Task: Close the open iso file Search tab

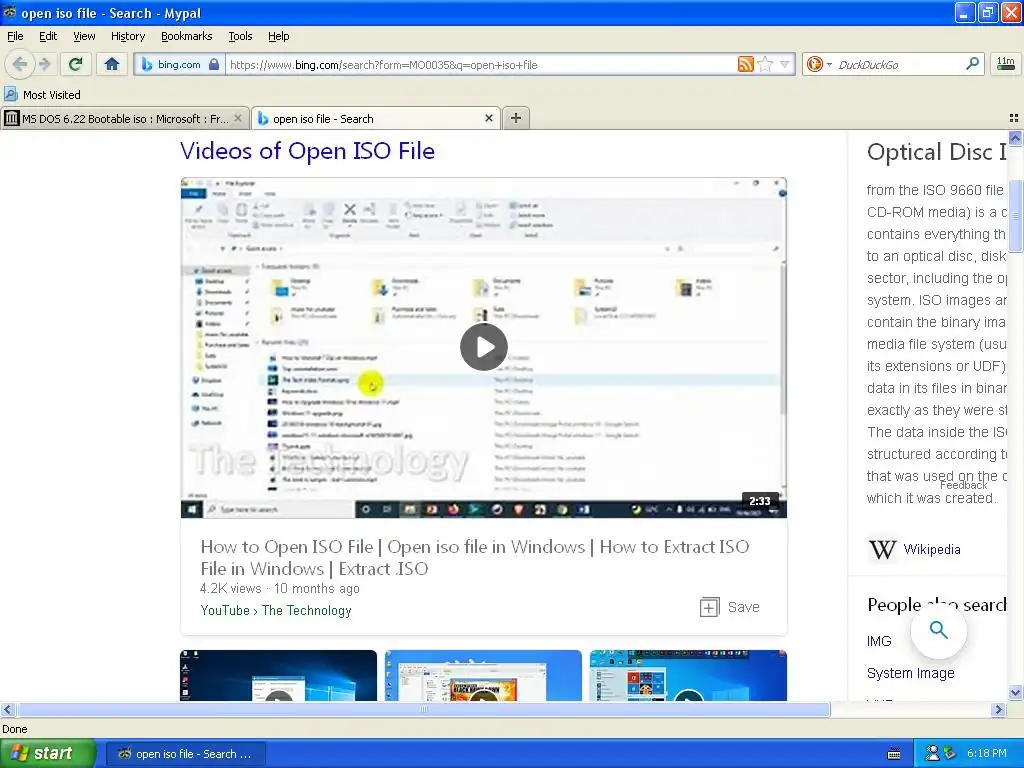Action: [488, 118]
